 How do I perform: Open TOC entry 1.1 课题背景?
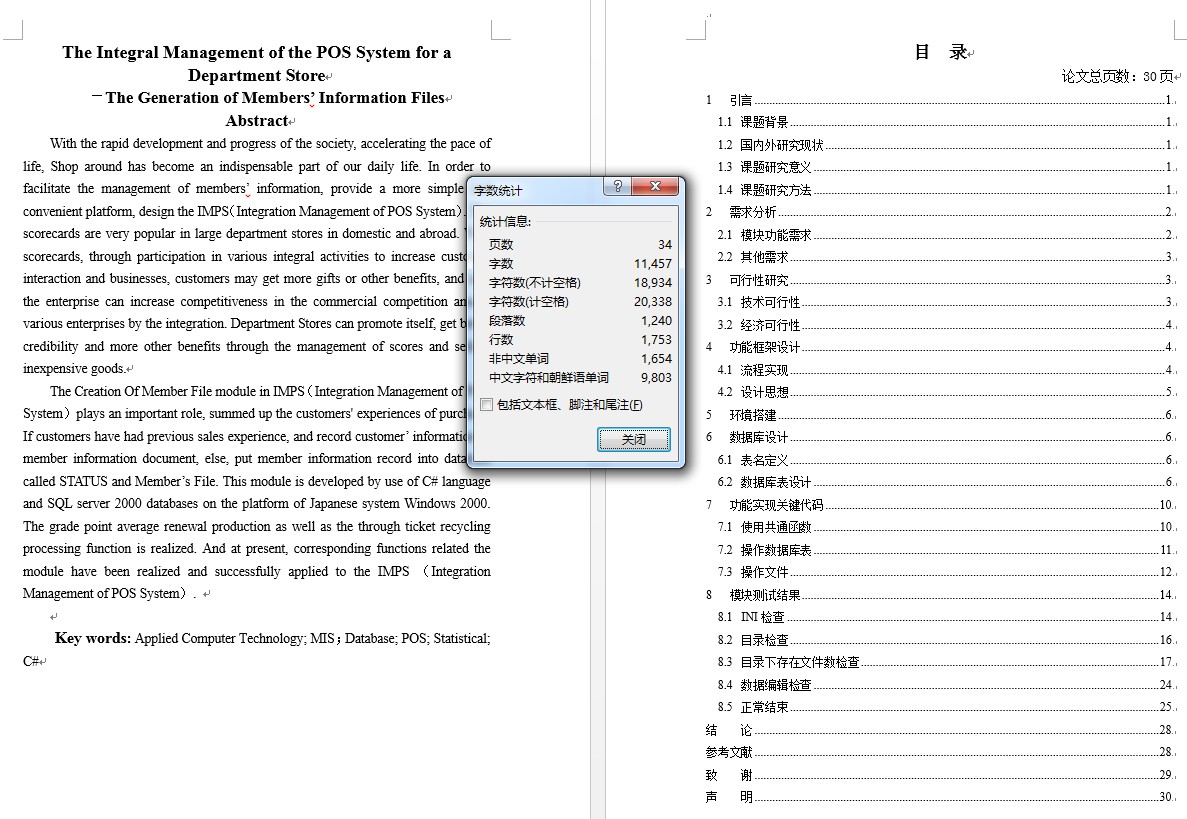coord(945,122)
